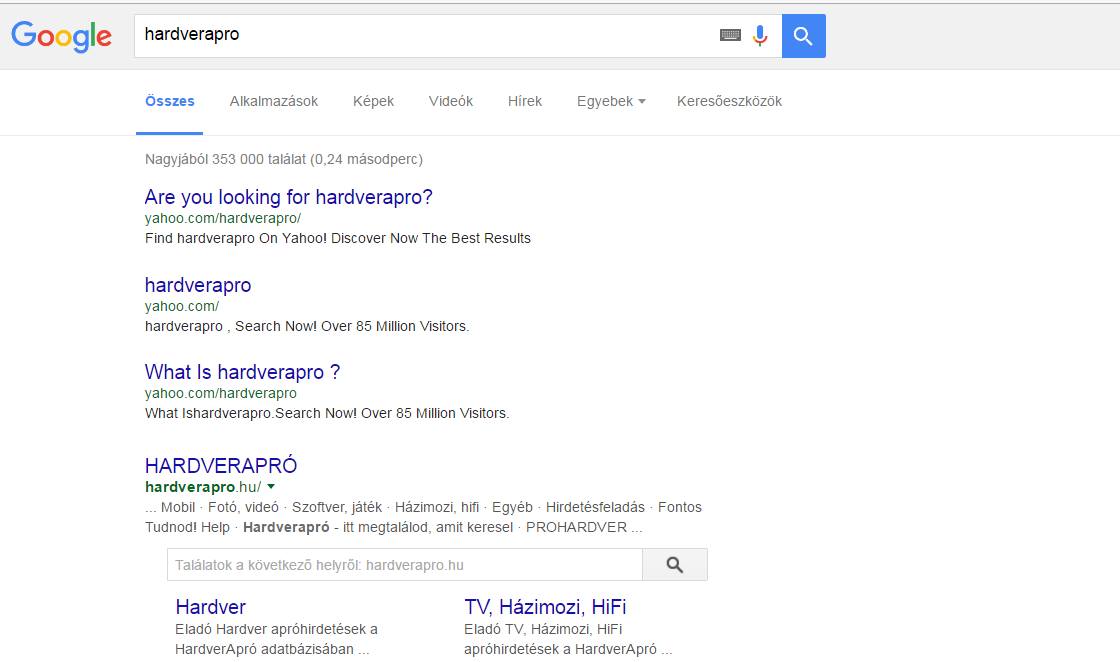Click the green hardverapro.hu/ URL text

point(204,487)
